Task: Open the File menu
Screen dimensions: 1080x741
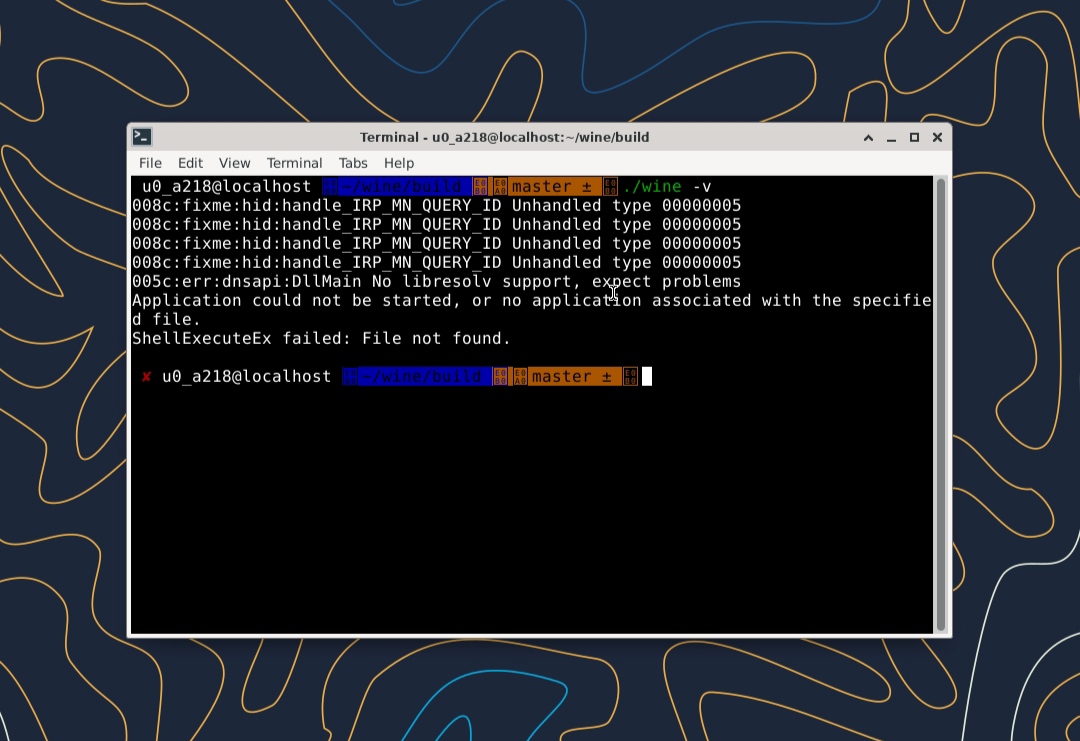Action: 150,163
